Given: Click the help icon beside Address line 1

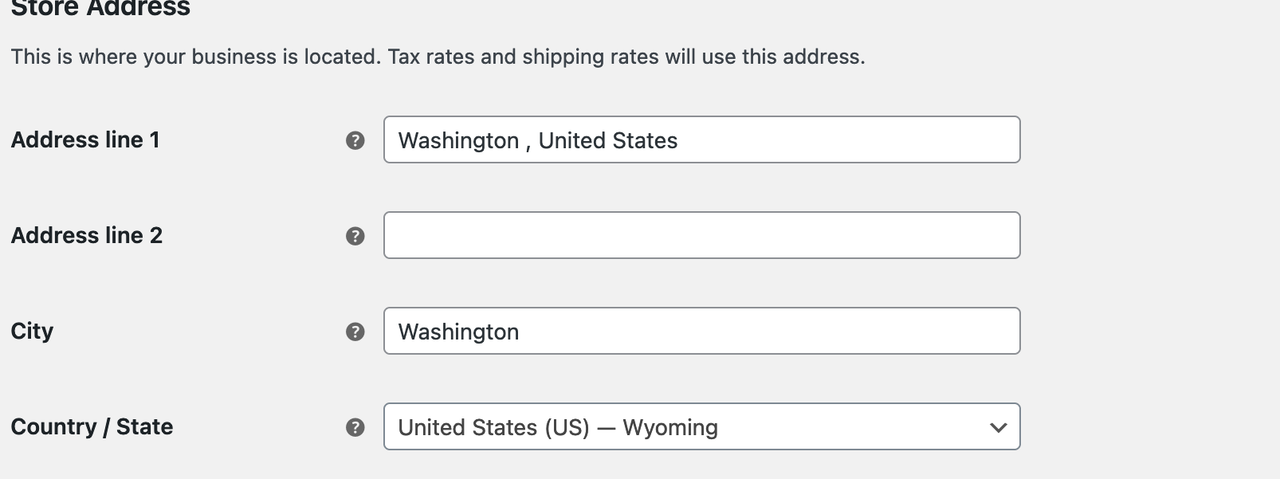Looking at the screenshot, I should (355, 141).
